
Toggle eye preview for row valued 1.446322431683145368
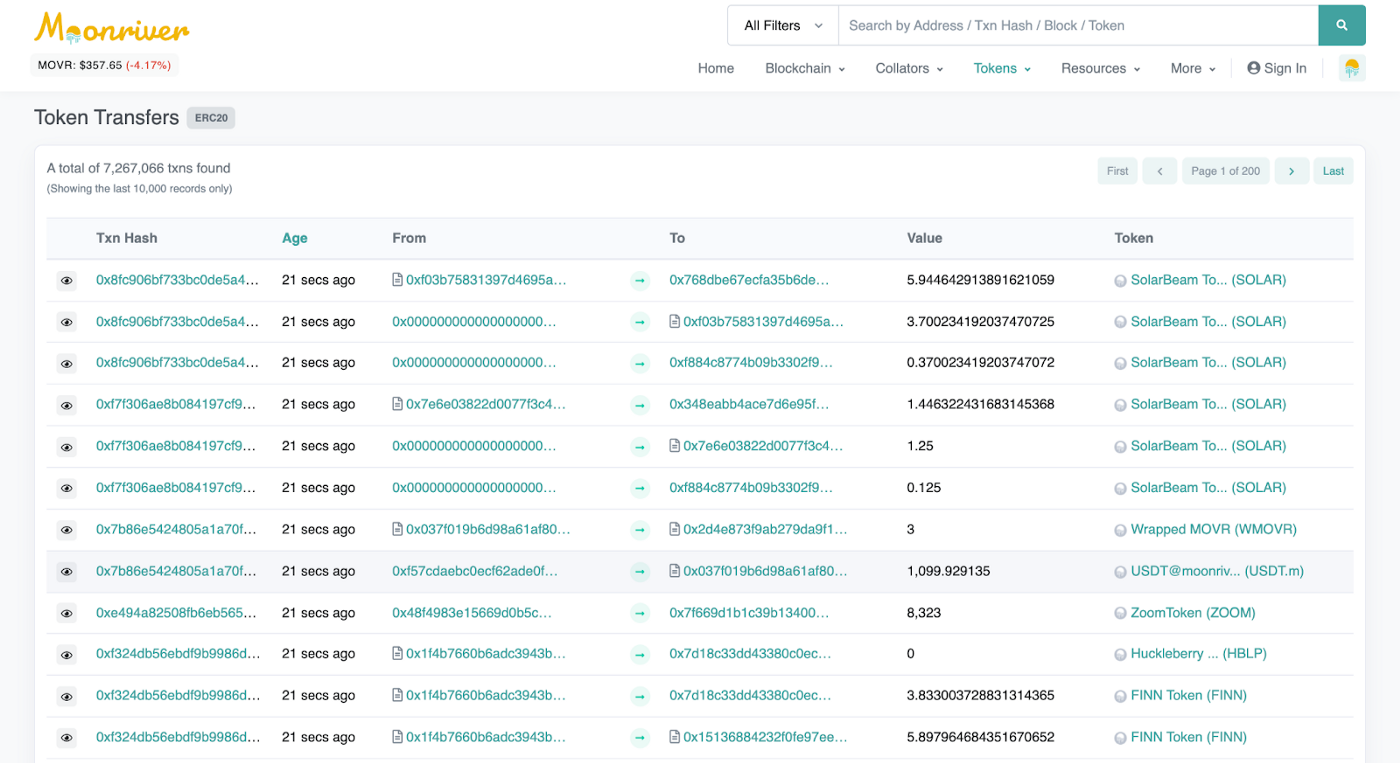tap(67, 405)
